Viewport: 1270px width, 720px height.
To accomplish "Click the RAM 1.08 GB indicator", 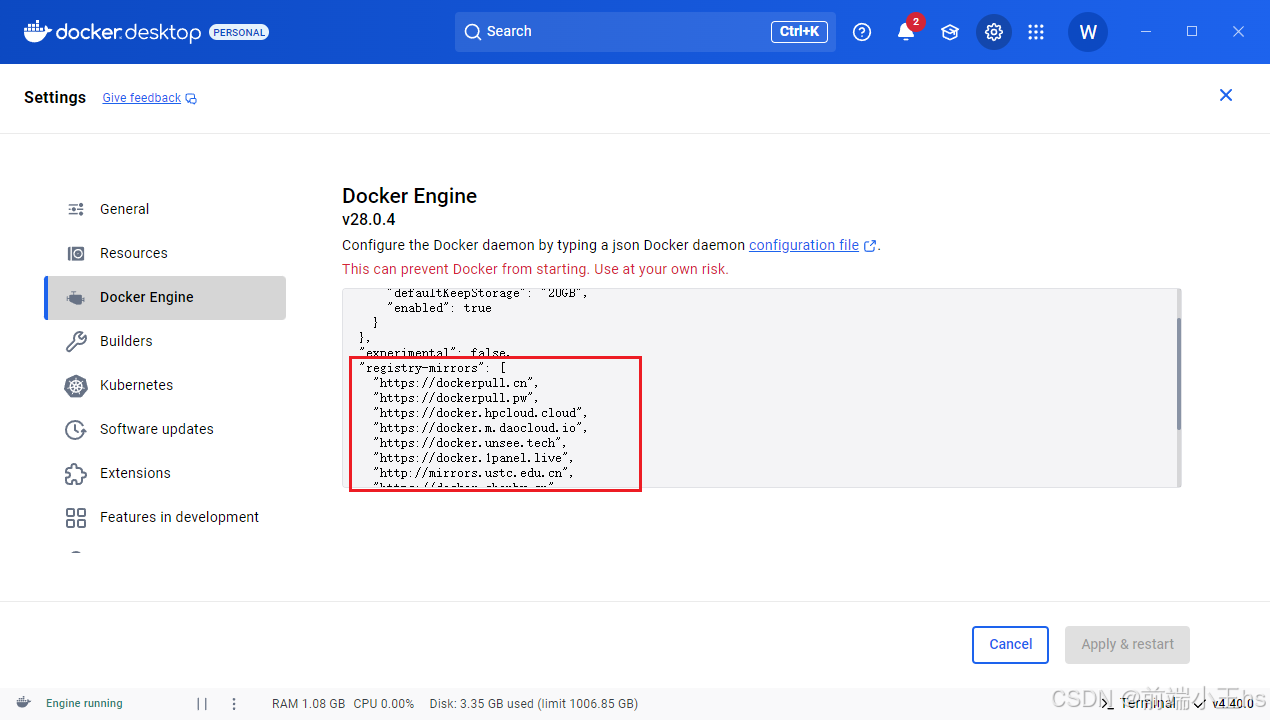I will pos(309,703).
